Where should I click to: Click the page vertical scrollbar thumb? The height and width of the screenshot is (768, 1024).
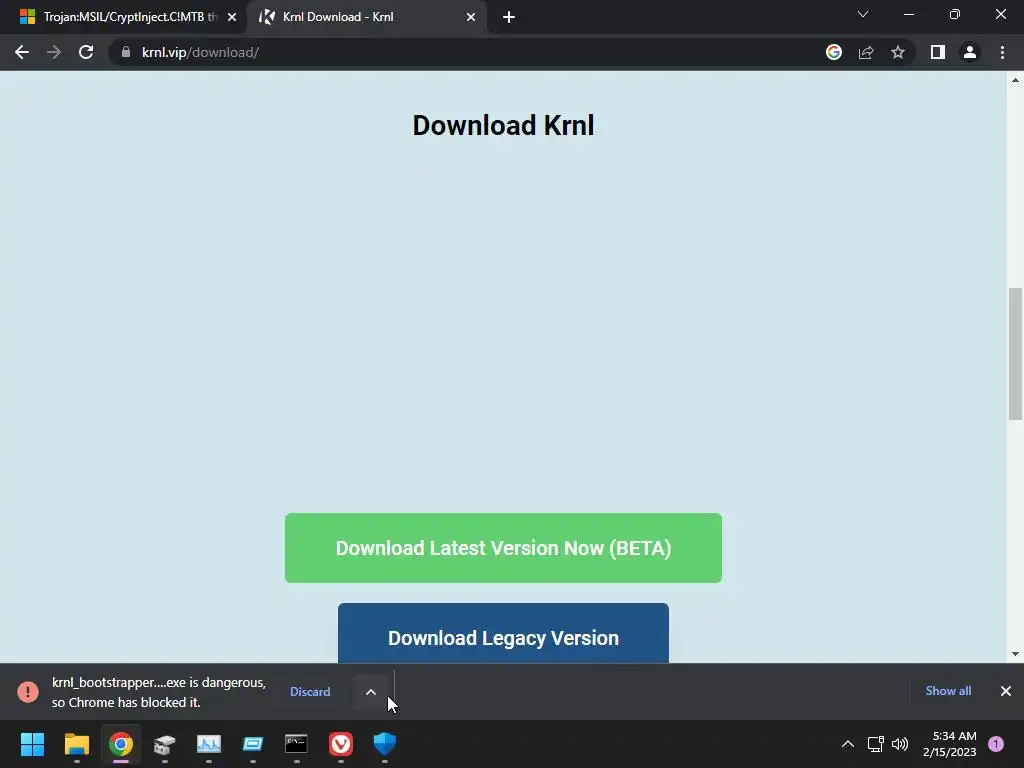(x=1015, y=353)
